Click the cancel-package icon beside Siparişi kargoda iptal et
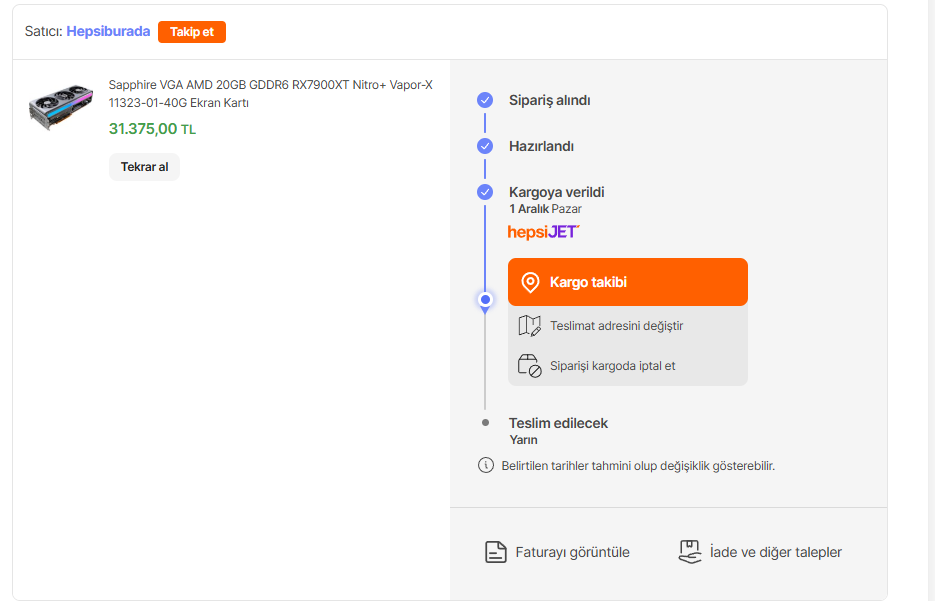 tap(529, 366)
